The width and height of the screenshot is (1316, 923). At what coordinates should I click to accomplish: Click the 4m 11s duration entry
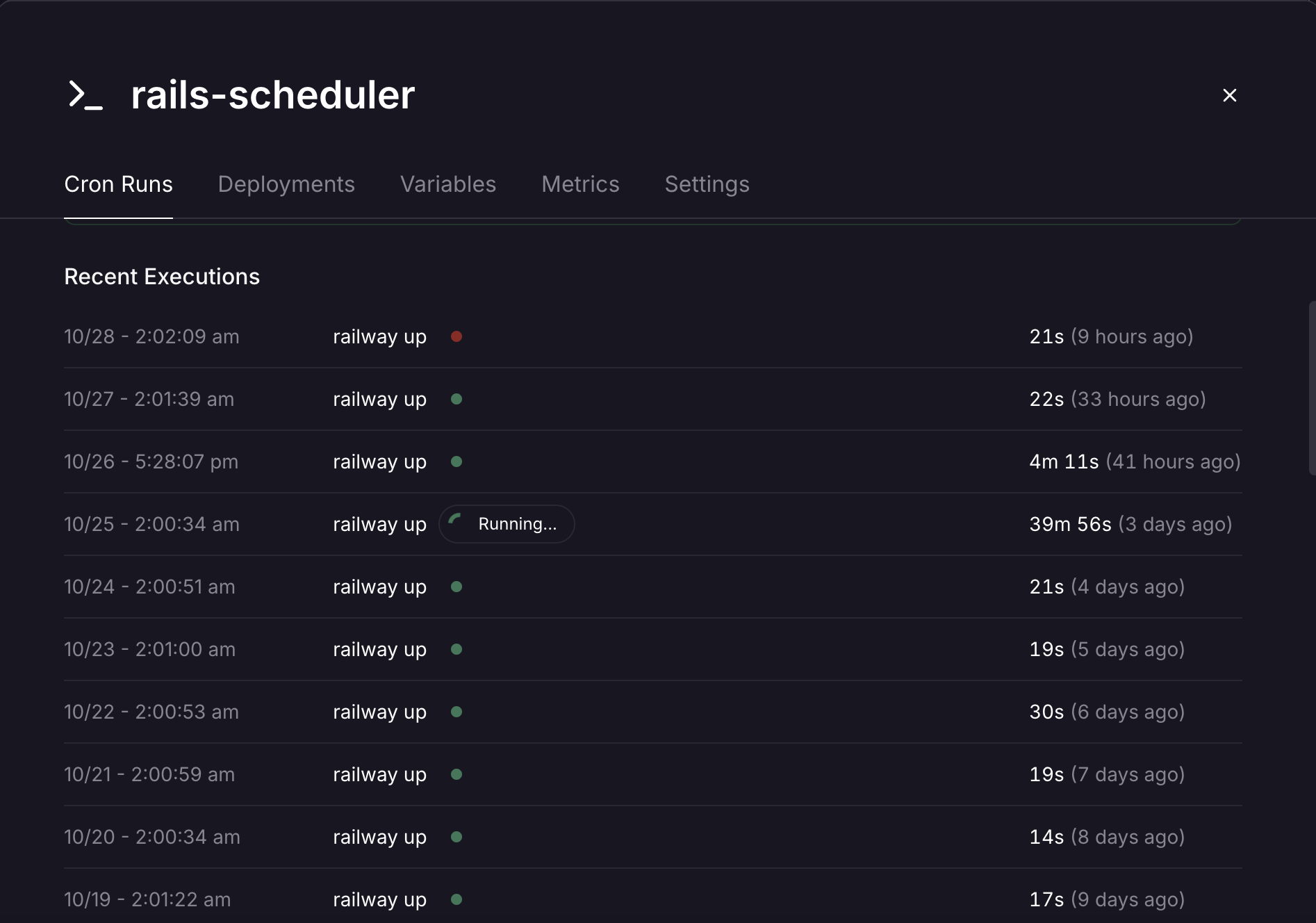(1064, 462)
